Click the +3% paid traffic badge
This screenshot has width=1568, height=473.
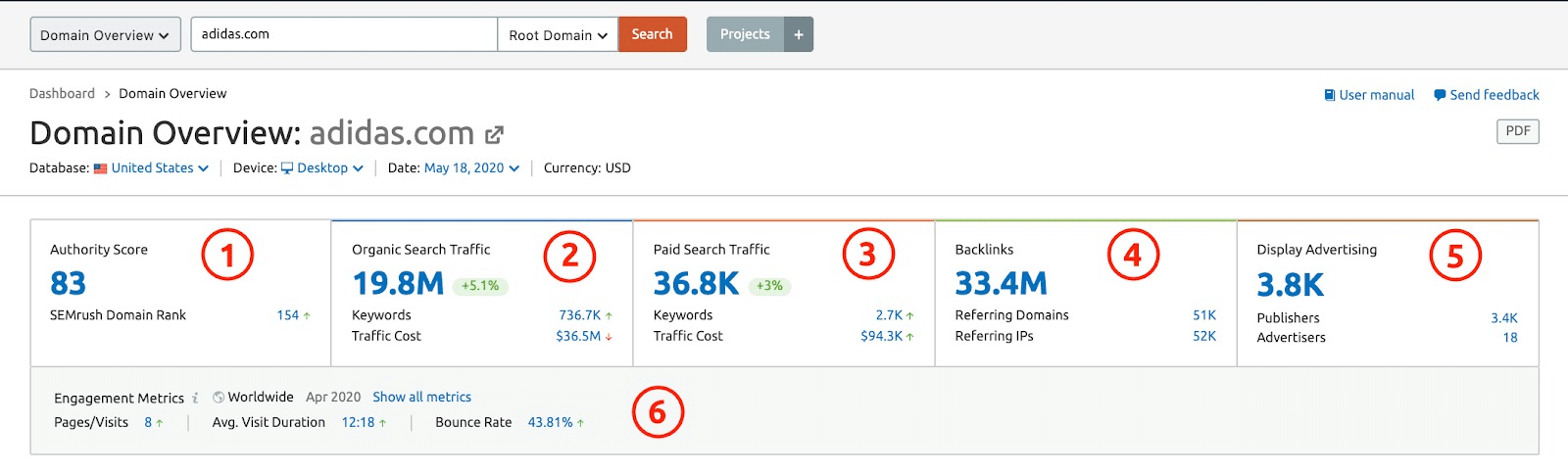tap(769, 286)
